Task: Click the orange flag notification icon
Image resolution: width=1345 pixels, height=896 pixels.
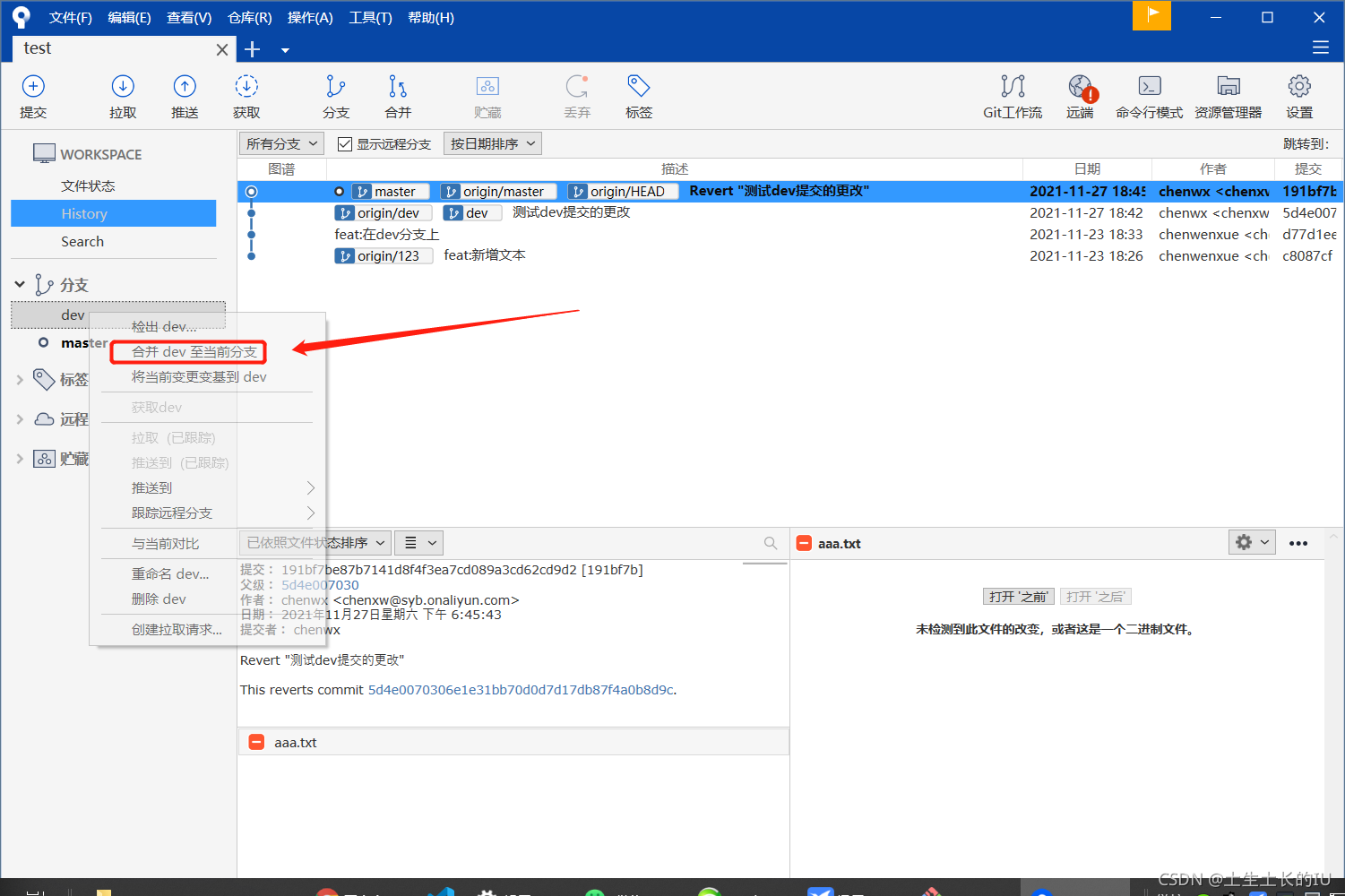Action: [1151, 15]
